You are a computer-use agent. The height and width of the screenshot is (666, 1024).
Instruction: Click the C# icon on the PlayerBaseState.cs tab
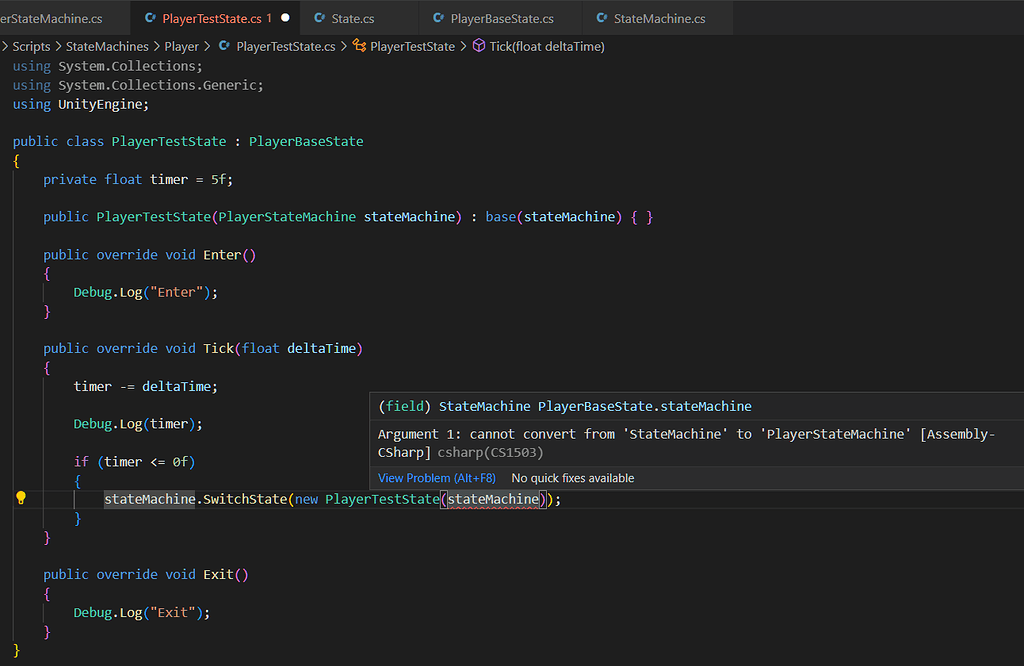pyautogui.click(x=436, y=17)
